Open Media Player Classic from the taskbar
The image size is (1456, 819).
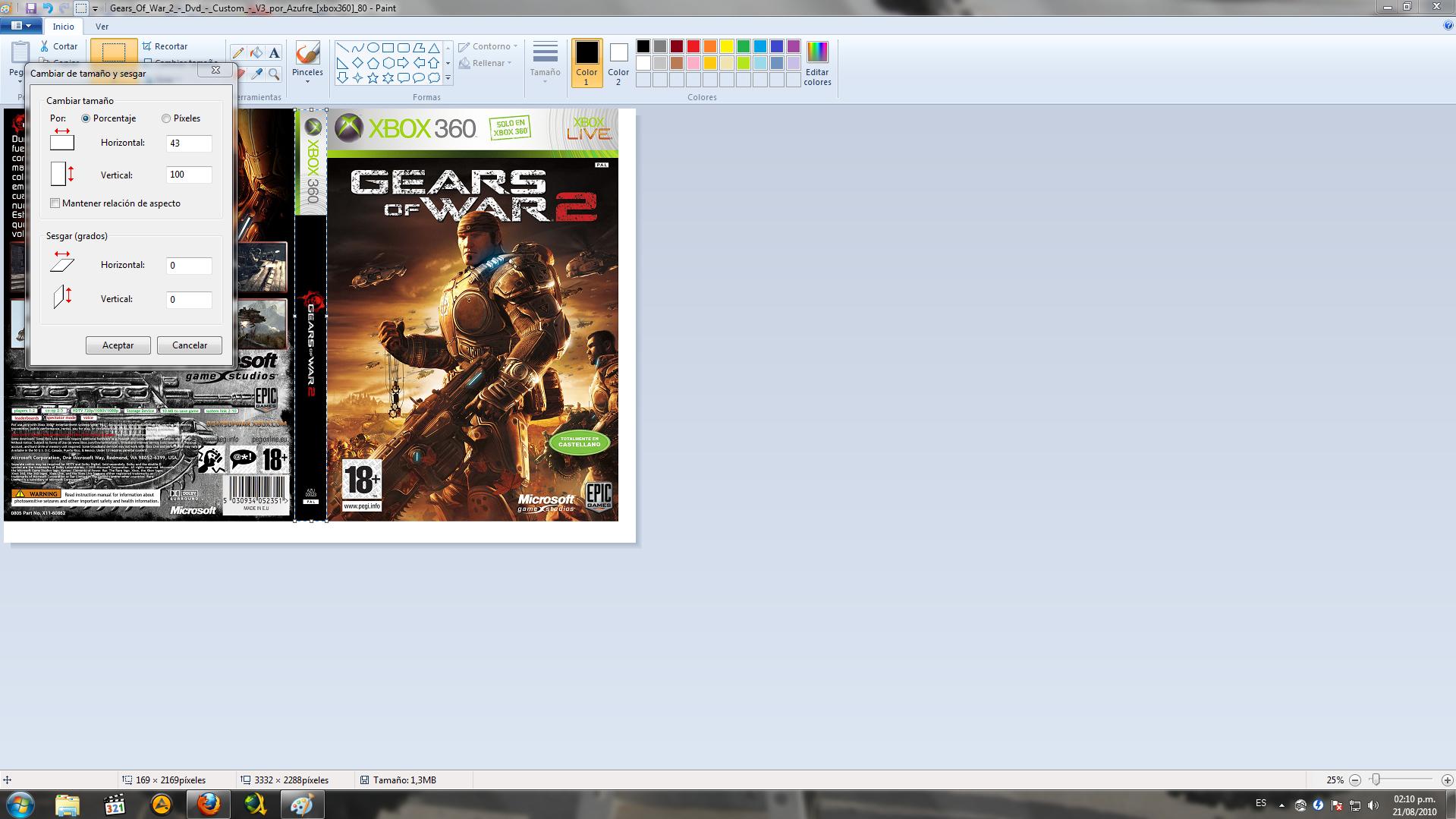115,805
